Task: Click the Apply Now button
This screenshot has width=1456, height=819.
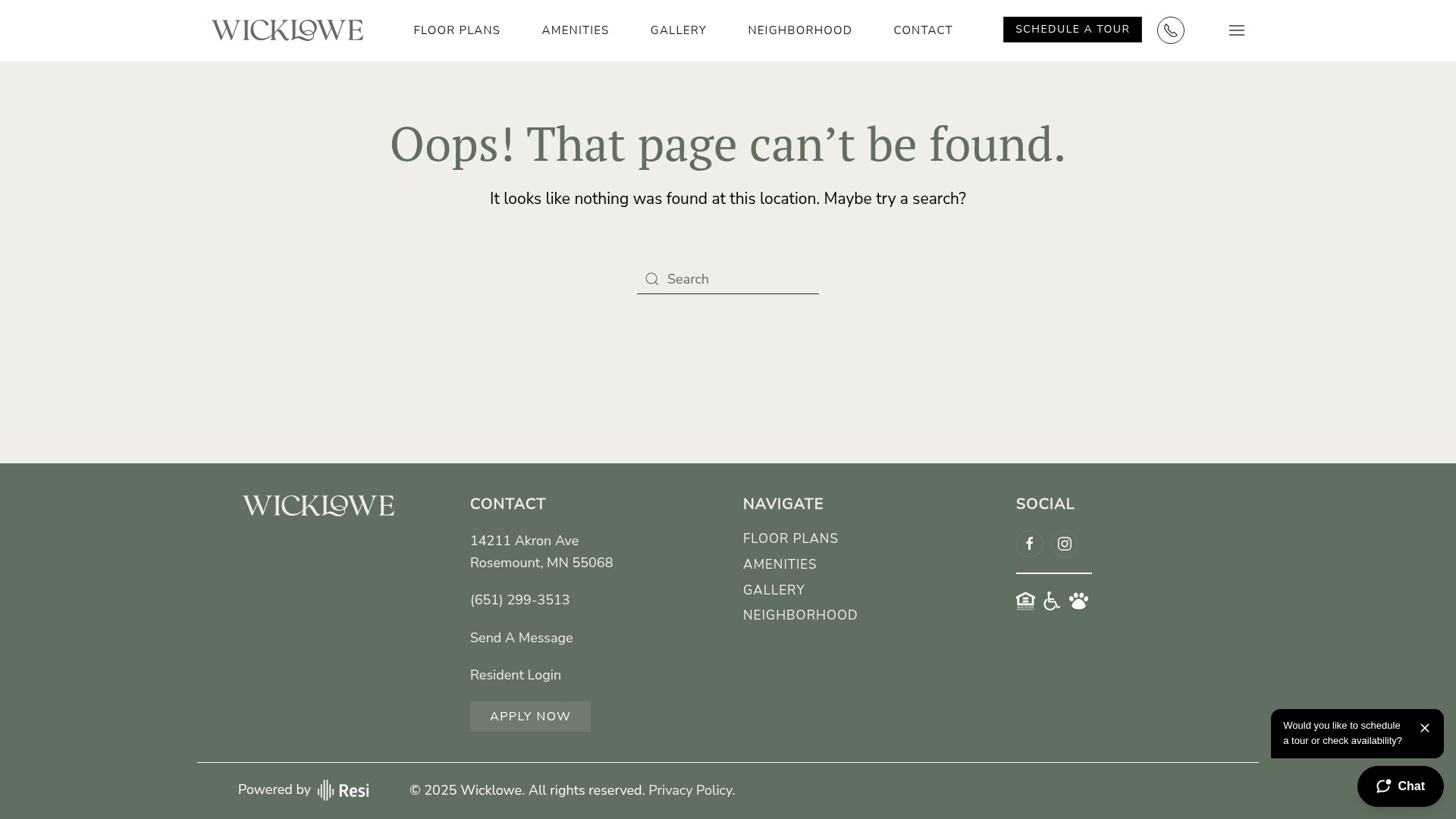Action: 530,717
